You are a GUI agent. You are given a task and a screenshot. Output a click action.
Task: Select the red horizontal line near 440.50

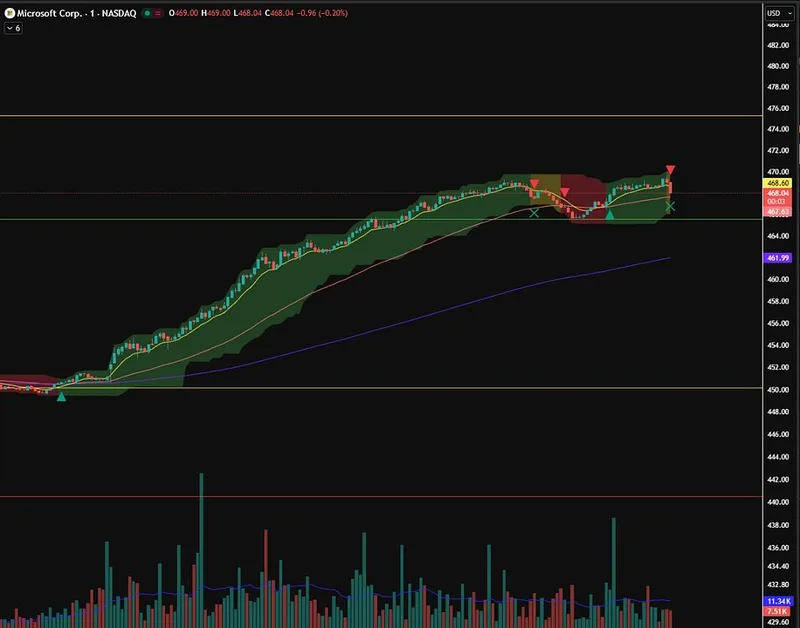tap(381, 496)
